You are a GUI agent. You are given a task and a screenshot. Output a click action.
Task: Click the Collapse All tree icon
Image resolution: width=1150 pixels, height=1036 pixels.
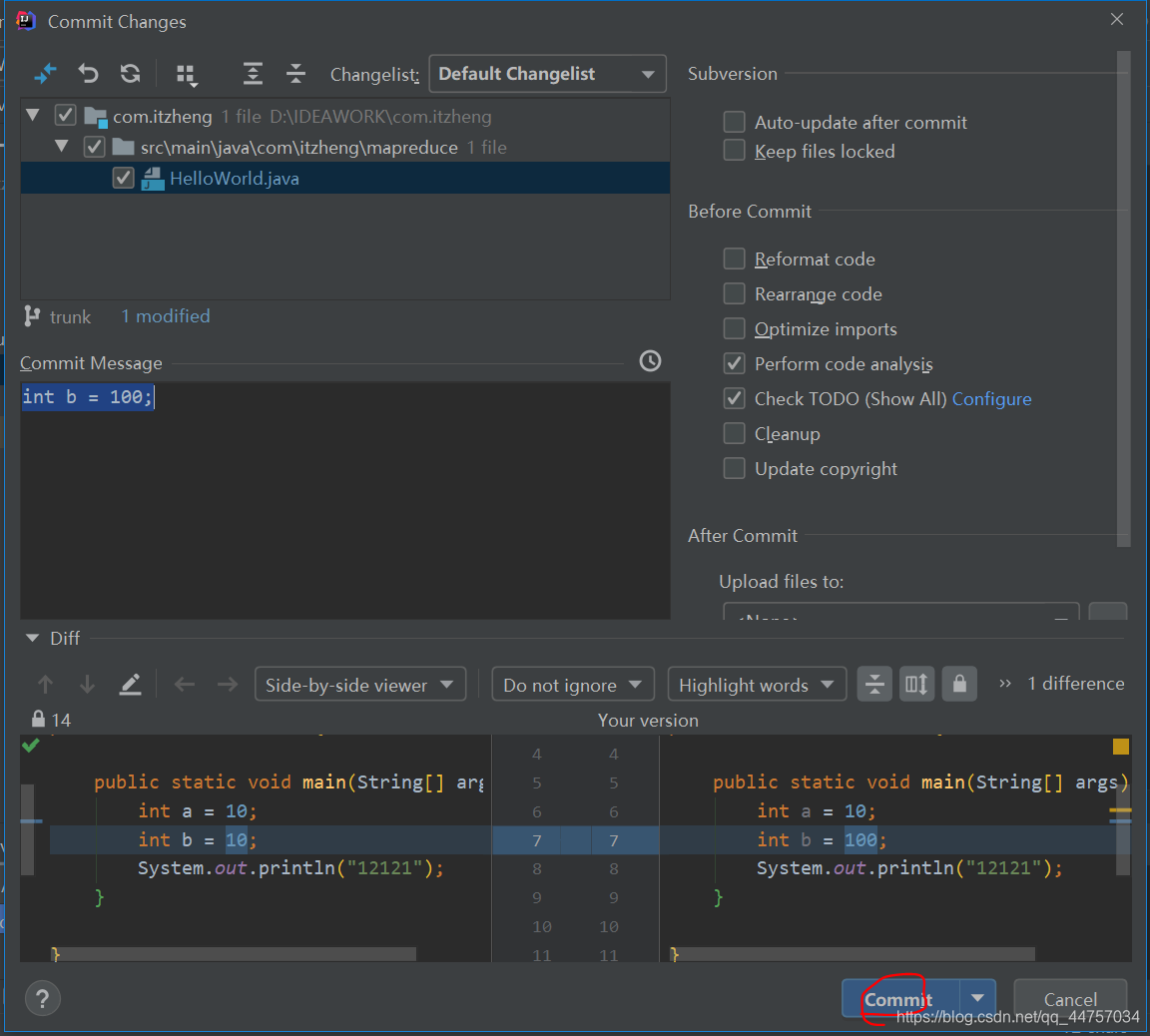coord(295,74)
